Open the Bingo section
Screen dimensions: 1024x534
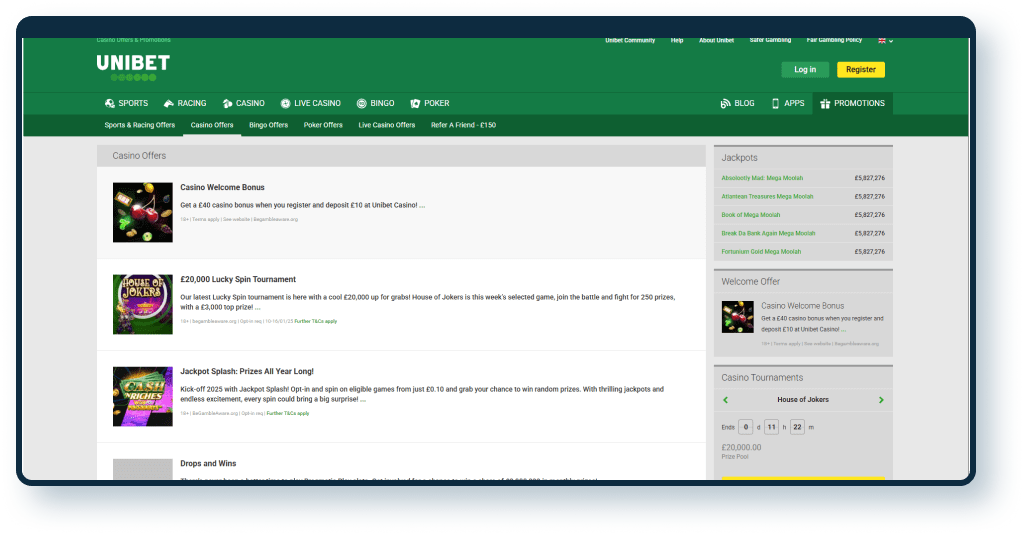[376, 103]
